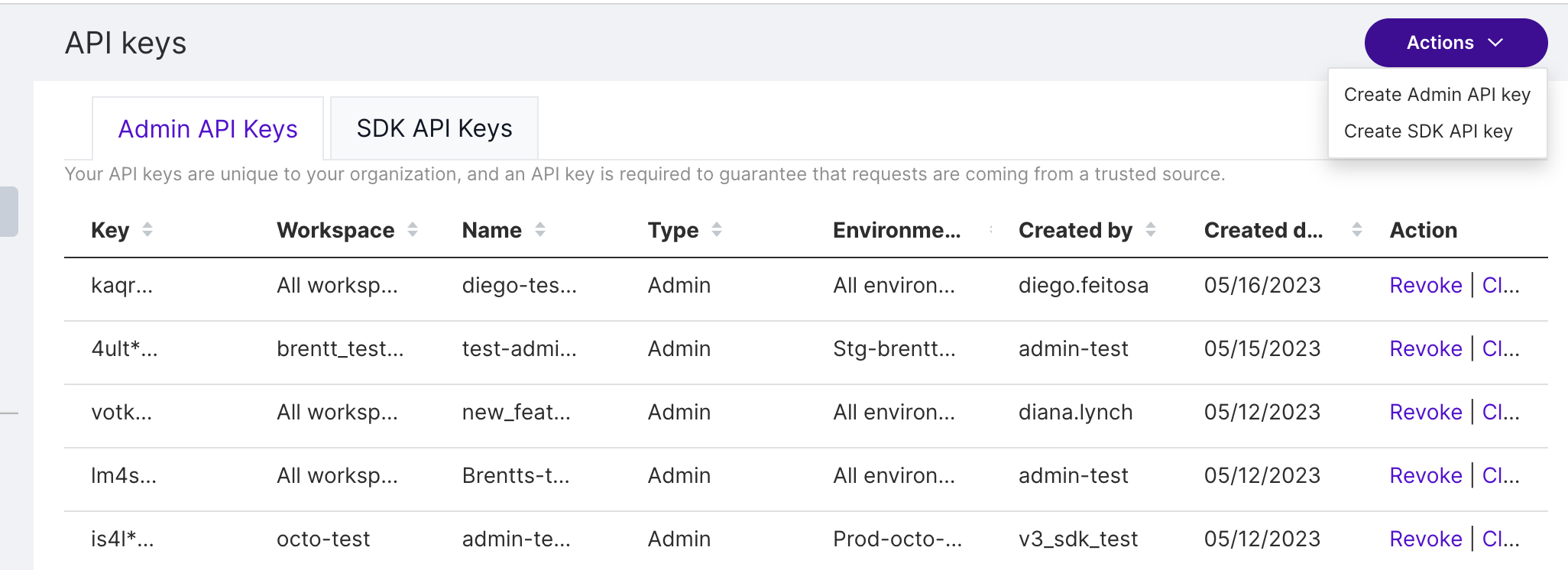1568x570 pixels.
Task: Sort table by Name column
Action: (539, 230)
